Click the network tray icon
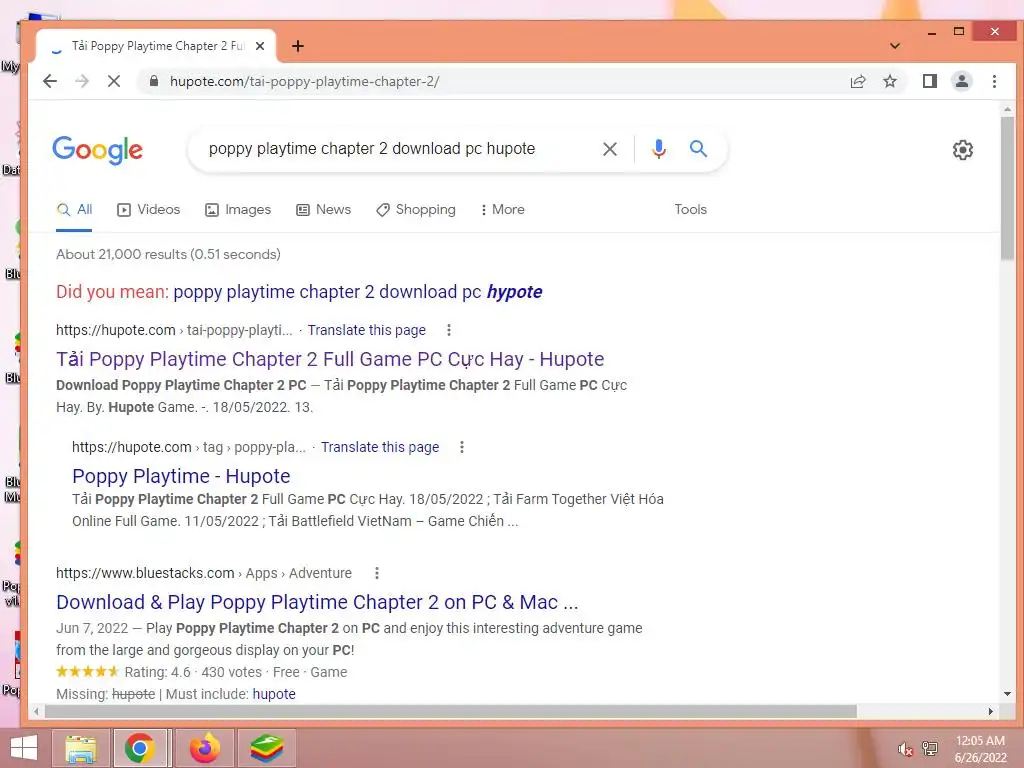Screen dimensions: 1024x768 click(930, 749)
